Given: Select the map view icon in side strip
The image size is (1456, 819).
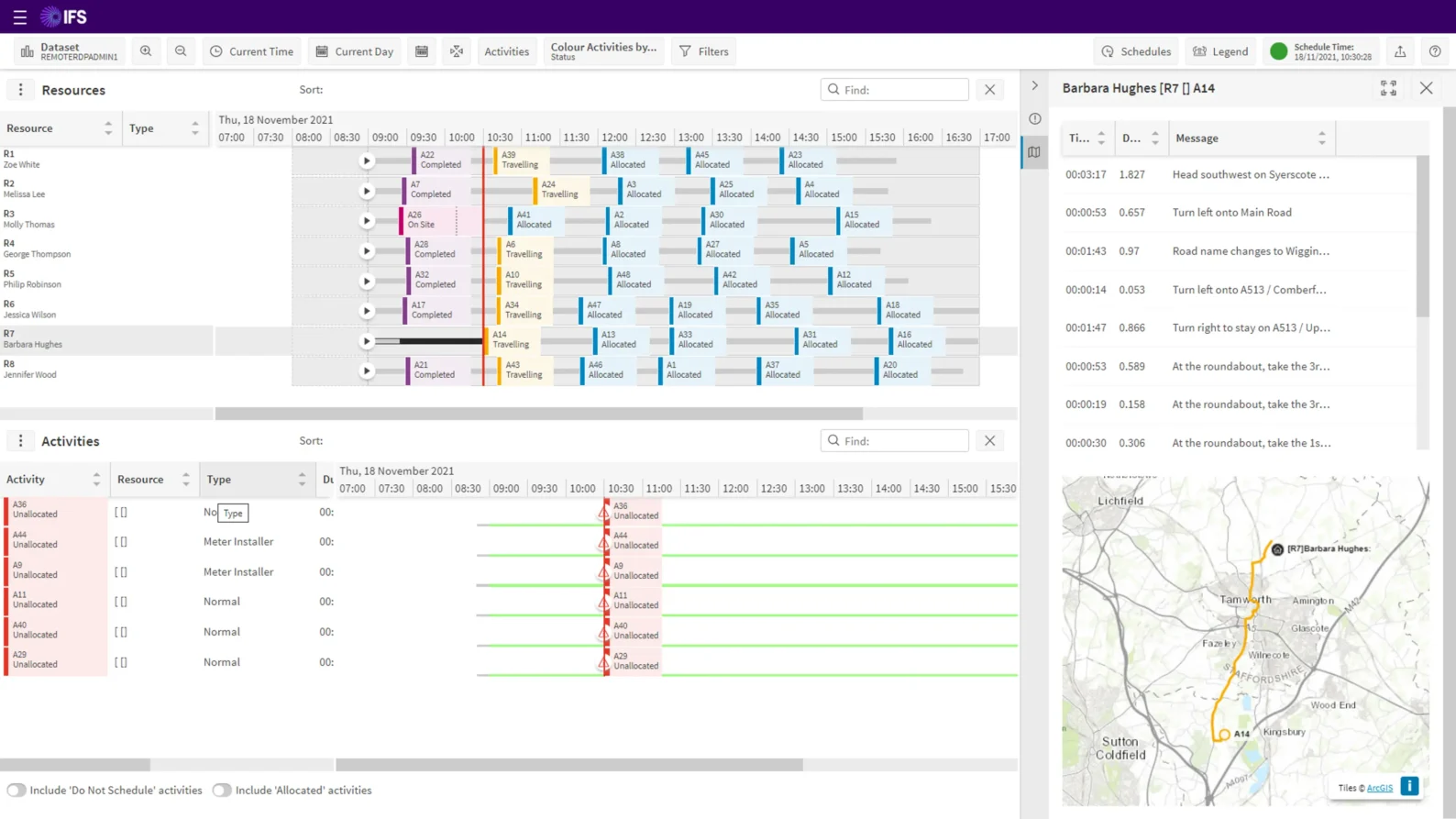Looking at the screenshot, I should coord(1034,152).
